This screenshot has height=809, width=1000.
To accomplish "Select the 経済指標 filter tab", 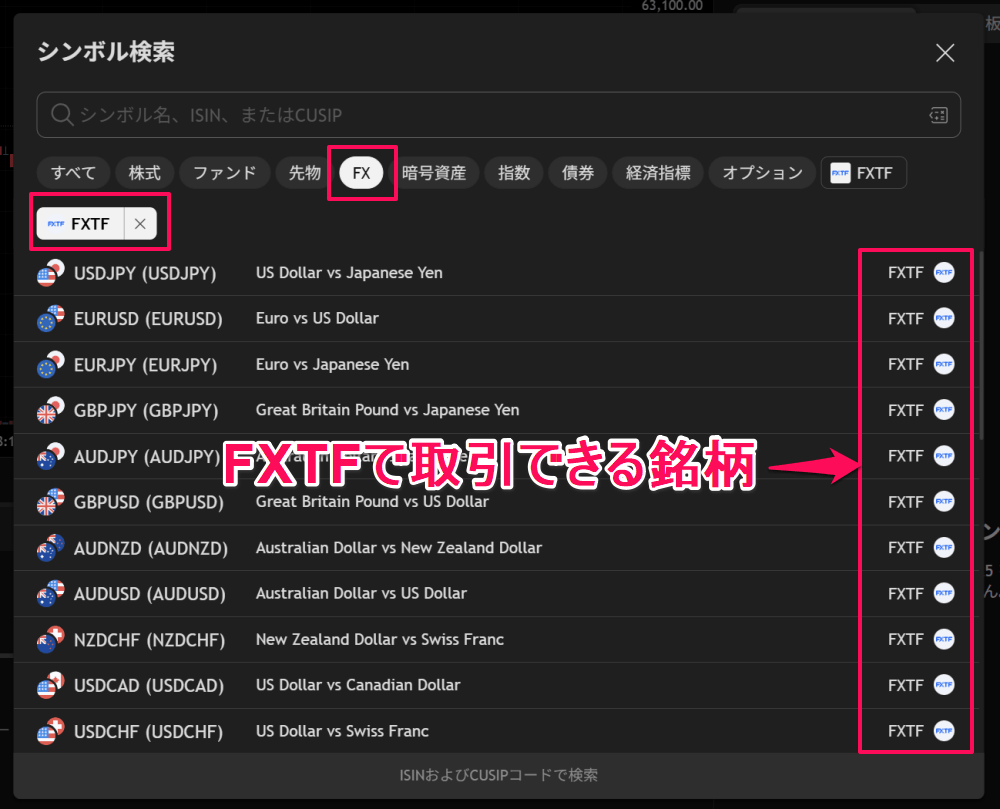I will tap(658, 173).
